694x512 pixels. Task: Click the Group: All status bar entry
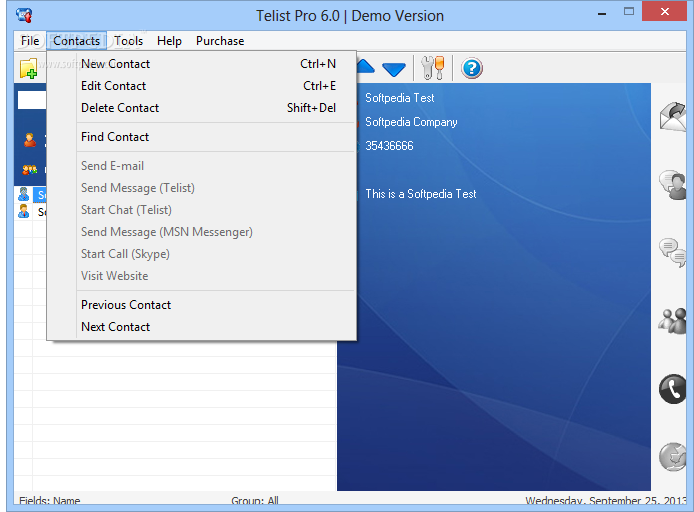(x=254, y=500)
